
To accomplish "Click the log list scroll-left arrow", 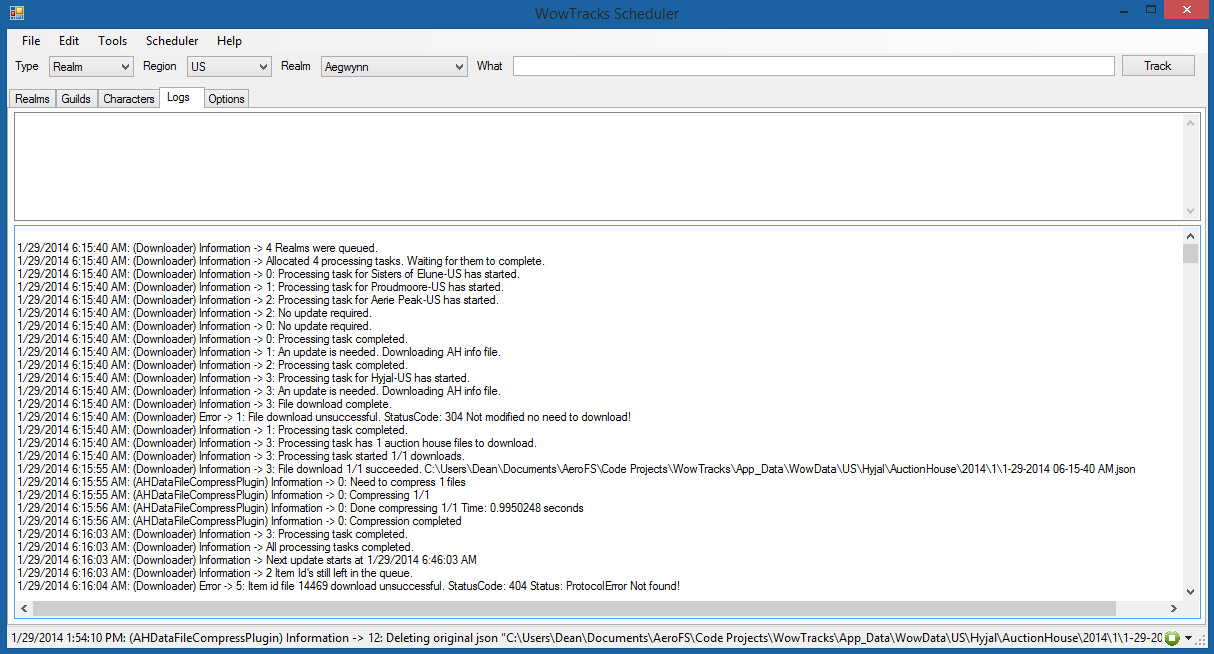I will tap(24, 608).
